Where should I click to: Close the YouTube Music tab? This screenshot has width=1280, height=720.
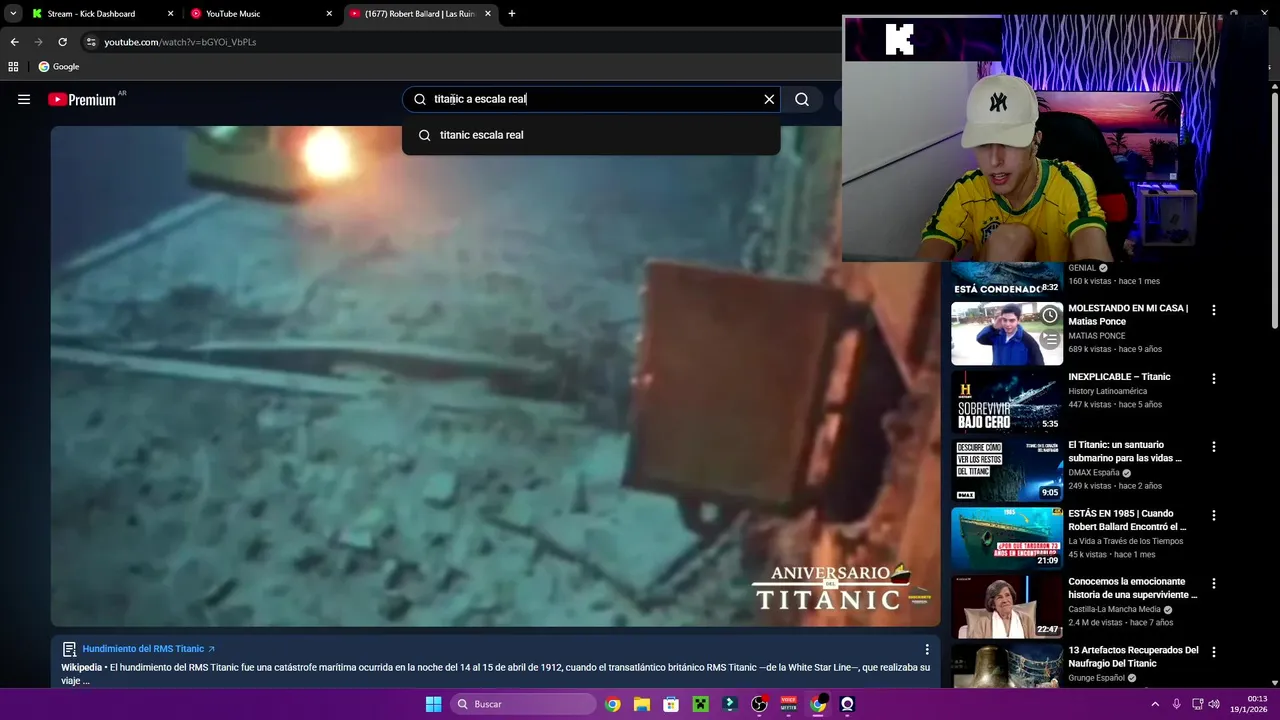(329, 14)
